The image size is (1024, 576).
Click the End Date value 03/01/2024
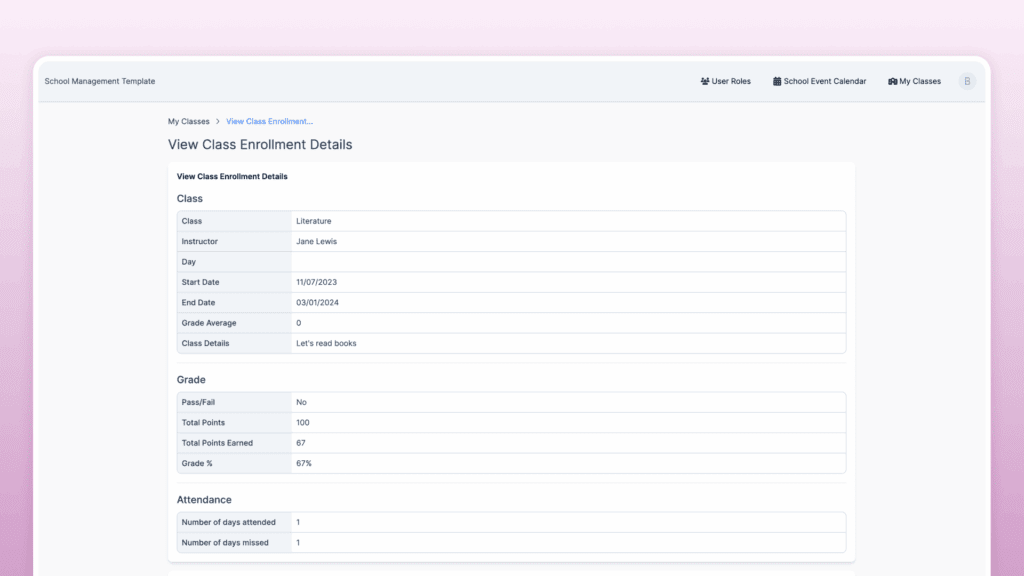click(316, 302)
